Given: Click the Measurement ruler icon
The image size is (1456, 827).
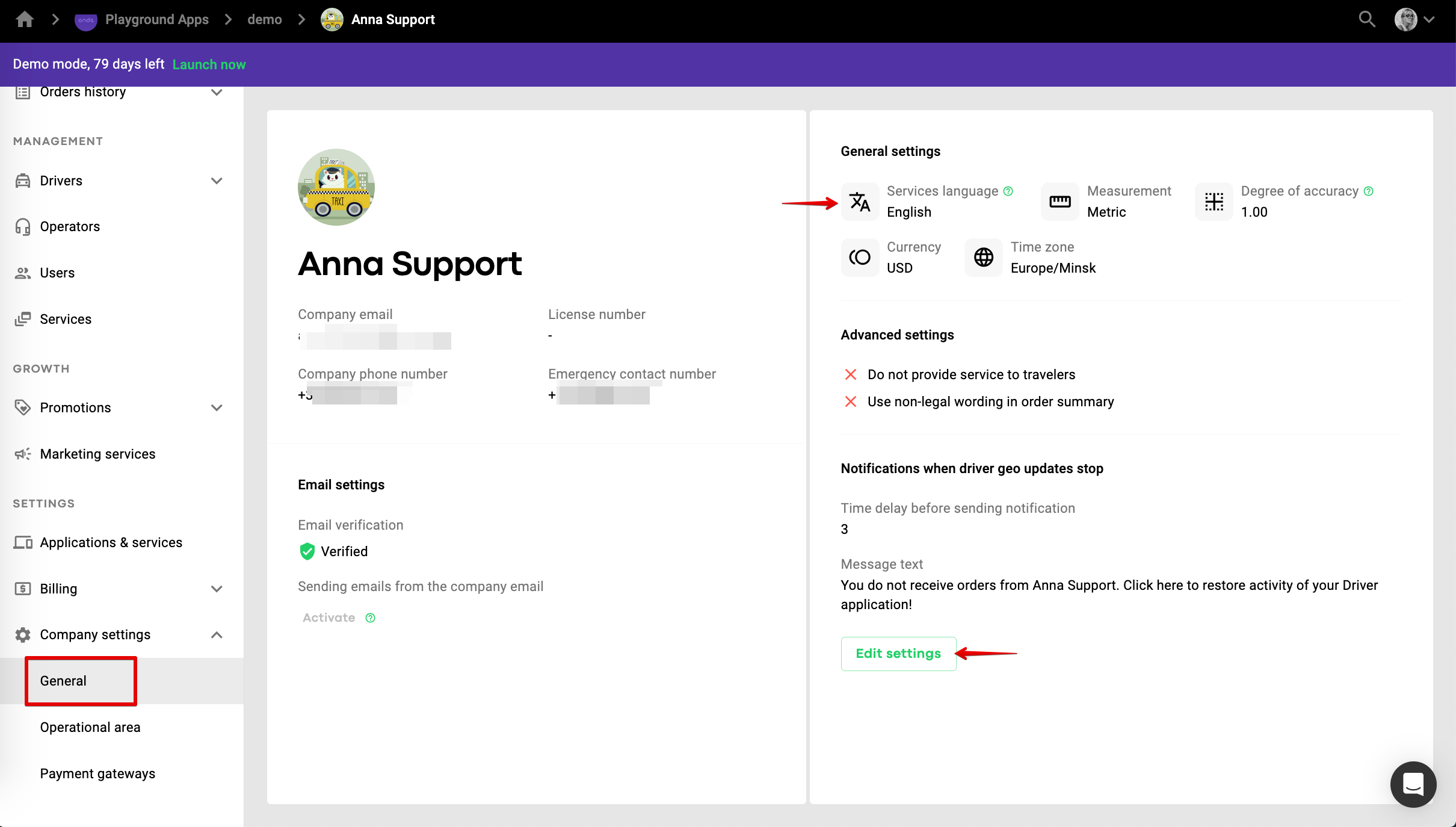Looking at the screenshot, I should (1060, 202).
